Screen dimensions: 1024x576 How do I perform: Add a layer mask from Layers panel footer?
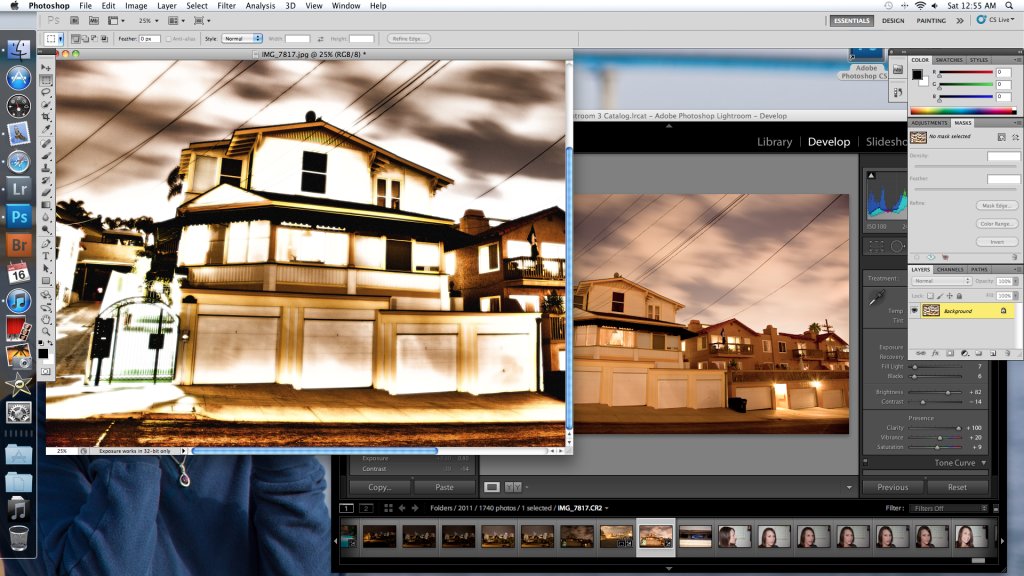pos(950,353)
